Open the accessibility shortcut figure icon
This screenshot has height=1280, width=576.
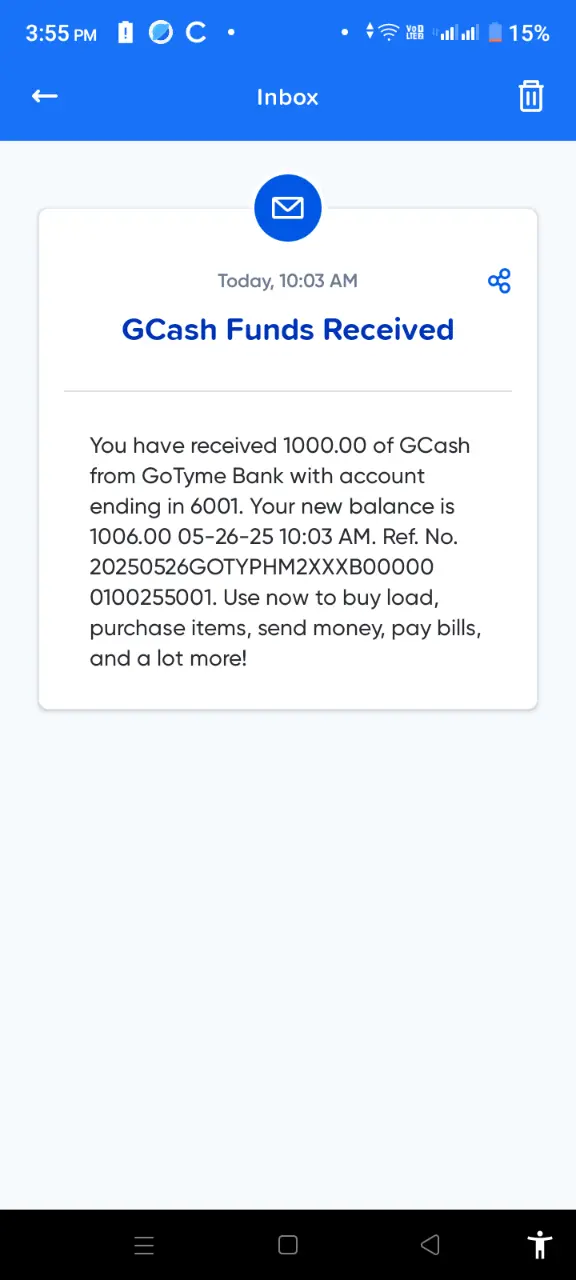(x=540, y=1245)
